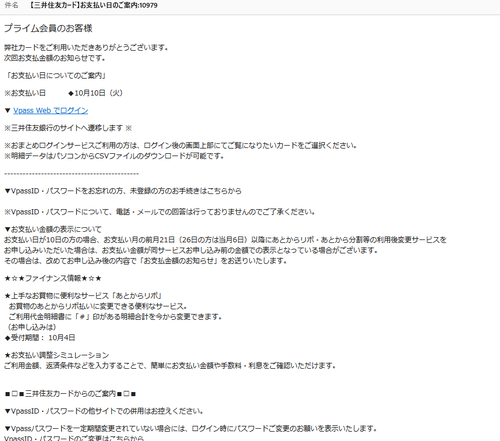Click the line ▼VpassID・パスワードの他サイトでの併用はお控えください

104,411
